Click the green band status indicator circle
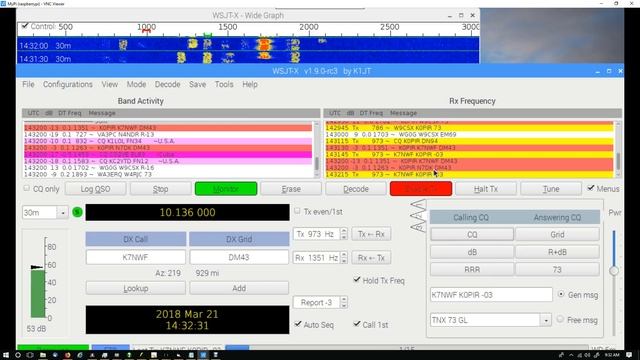 pyautogui.click(x=77, y=212)
